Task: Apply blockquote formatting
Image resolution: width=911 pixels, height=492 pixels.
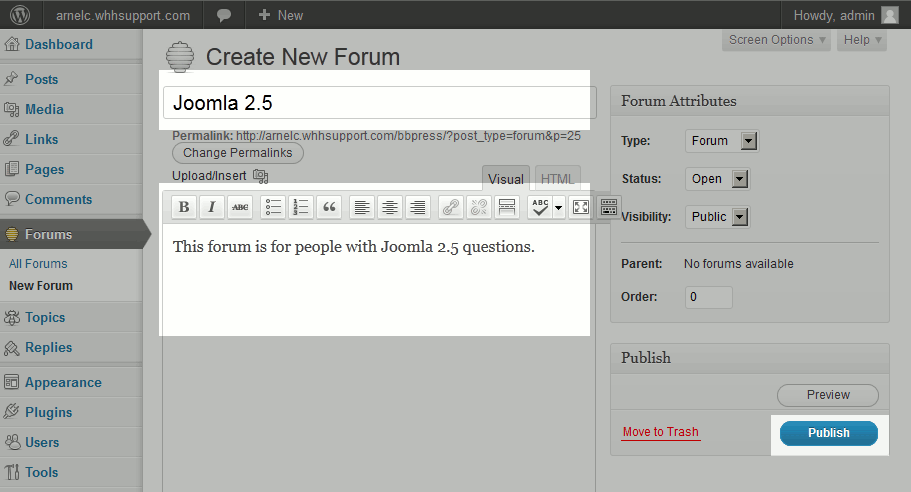Action: pyautogui.click(x=329, y=207)
